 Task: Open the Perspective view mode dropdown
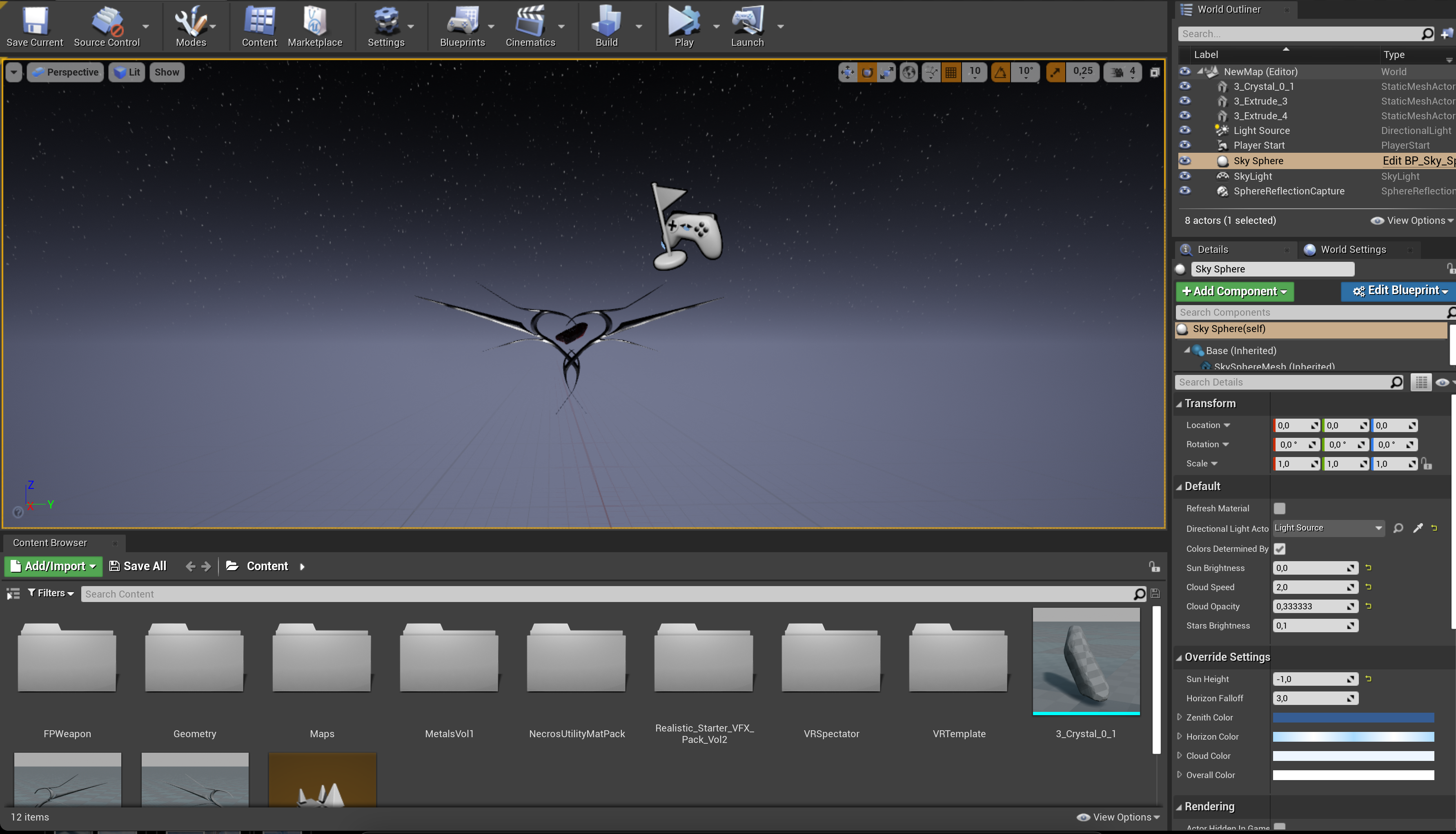click(65, 72)
